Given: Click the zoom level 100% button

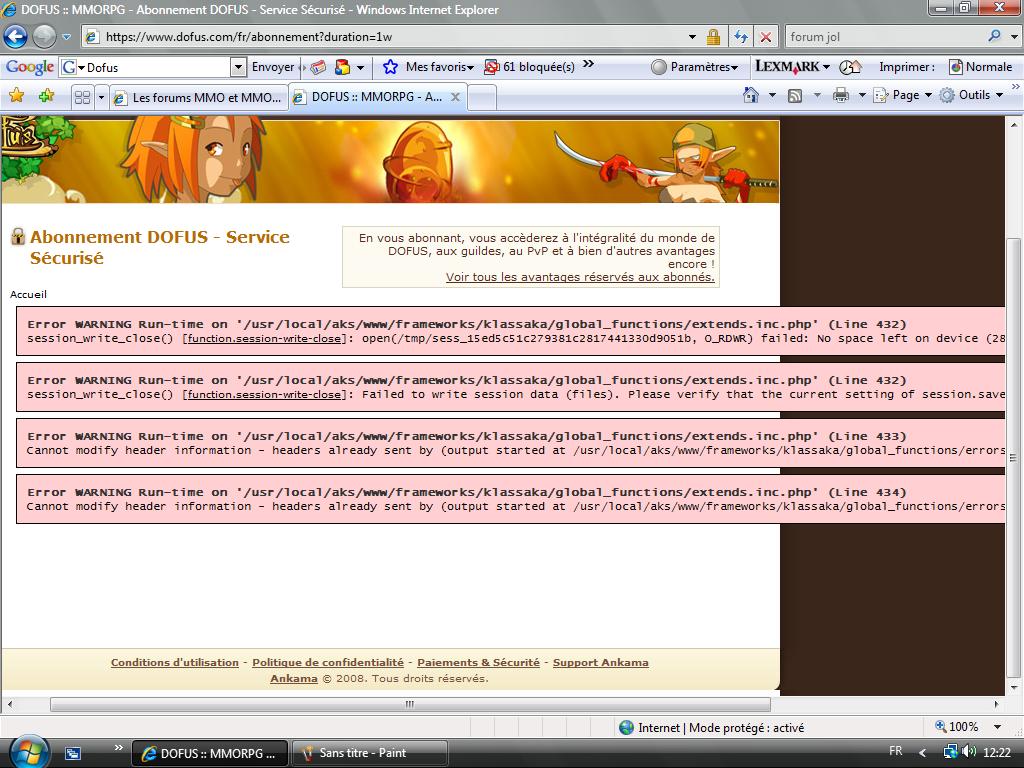Looking at the screenshot, I should point(957,726).
